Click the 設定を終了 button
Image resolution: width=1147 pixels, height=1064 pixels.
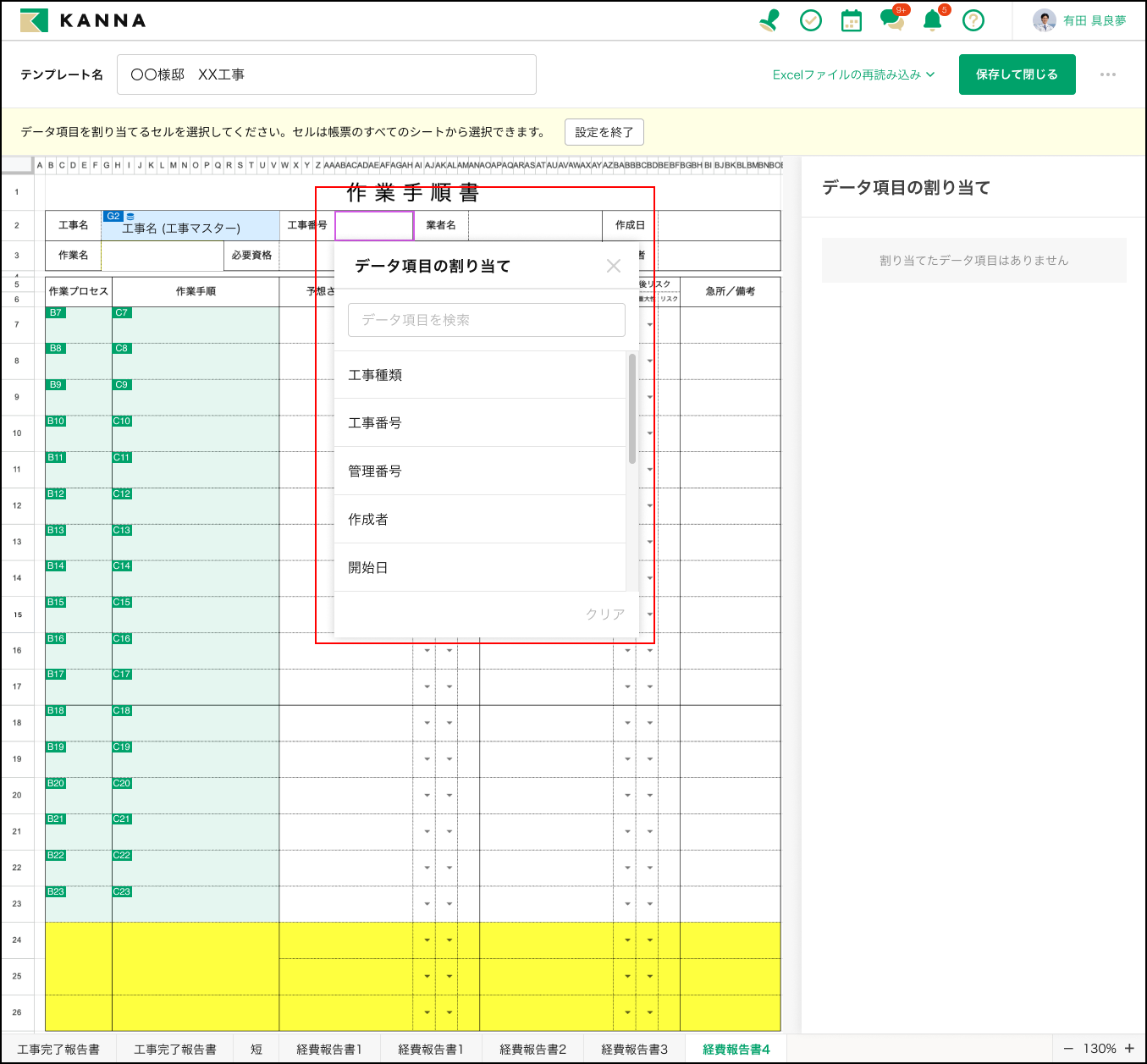point(604,132)
